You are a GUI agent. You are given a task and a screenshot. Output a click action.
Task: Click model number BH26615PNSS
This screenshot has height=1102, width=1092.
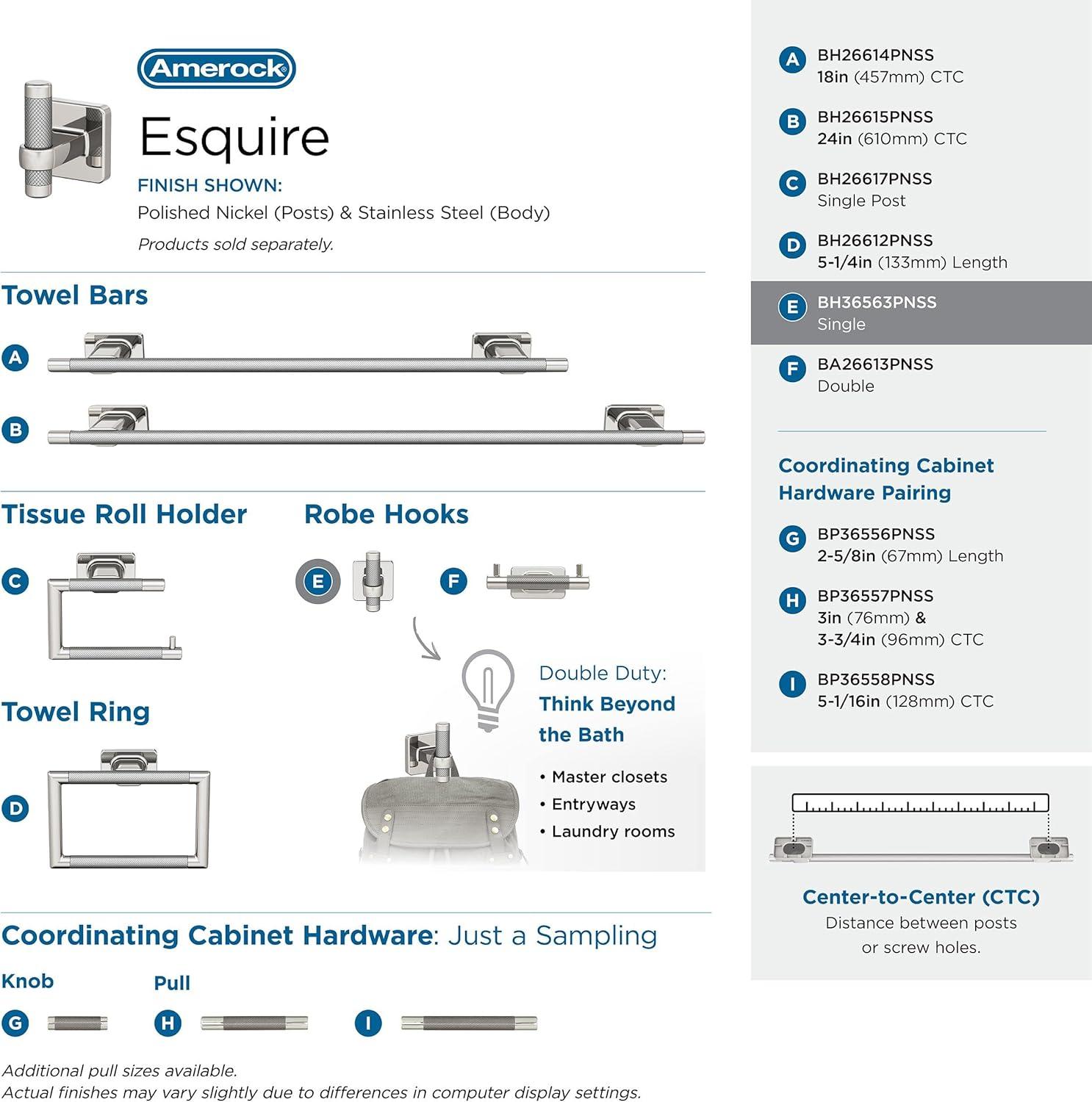[x=875, y=117]
